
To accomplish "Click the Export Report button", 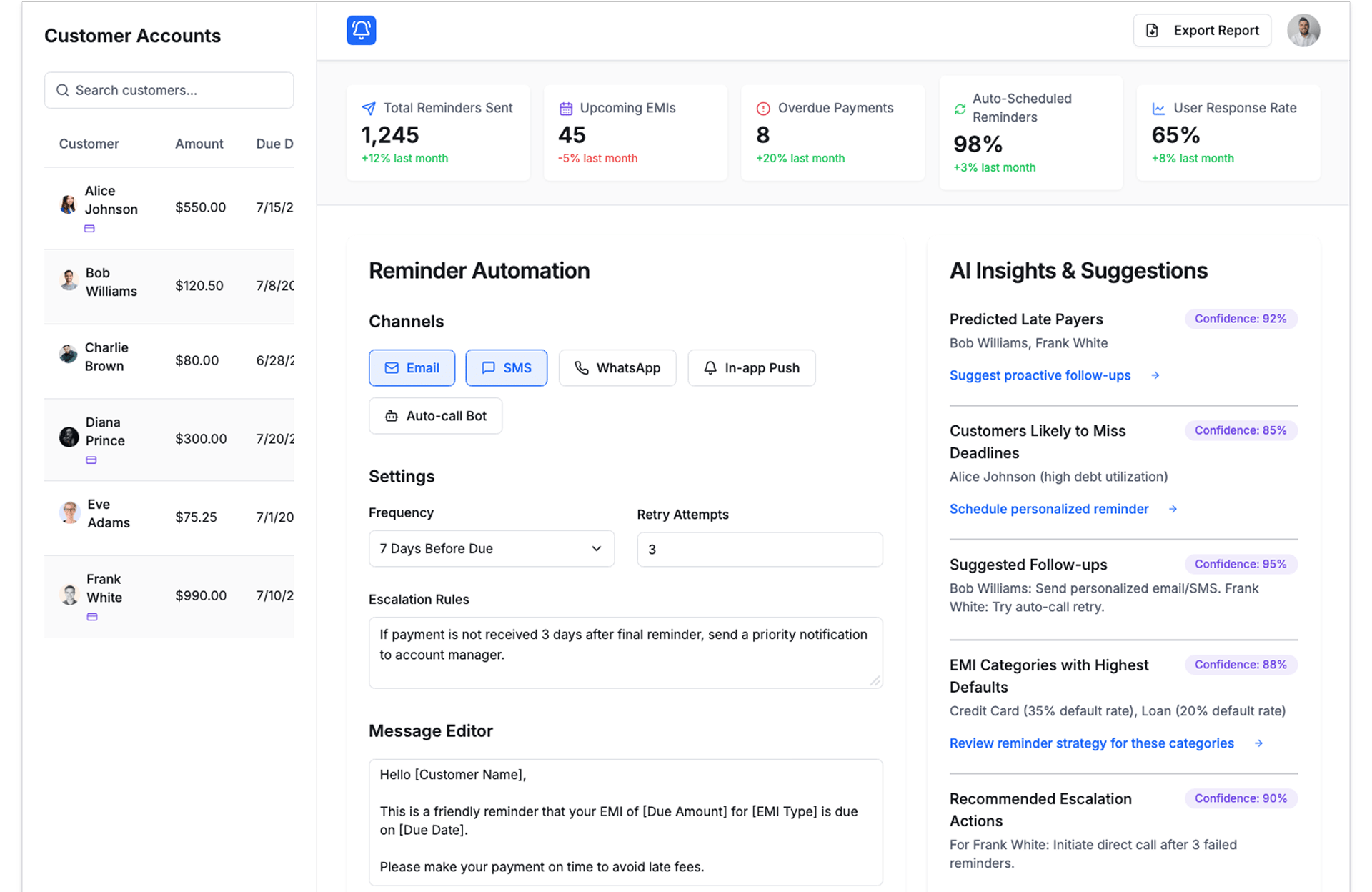I will coord(1201,31).
